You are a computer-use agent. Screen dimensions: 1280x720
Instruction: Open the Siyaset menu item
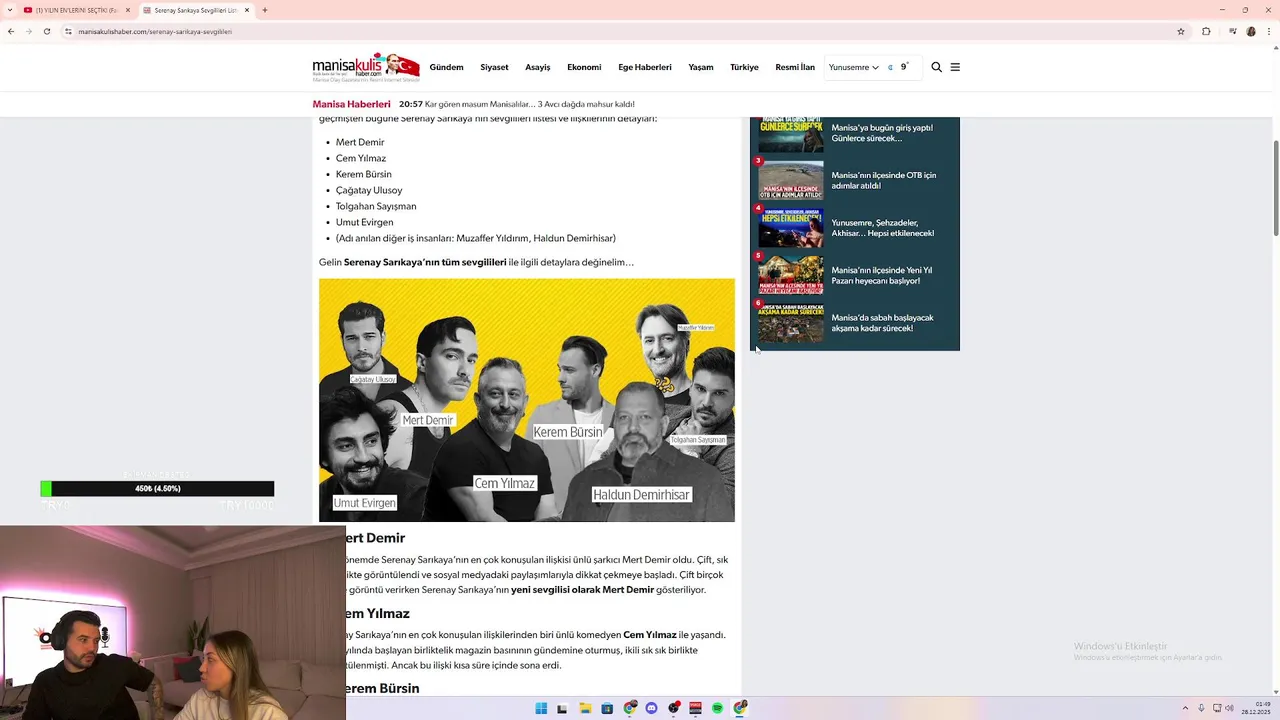pos(494,67)
